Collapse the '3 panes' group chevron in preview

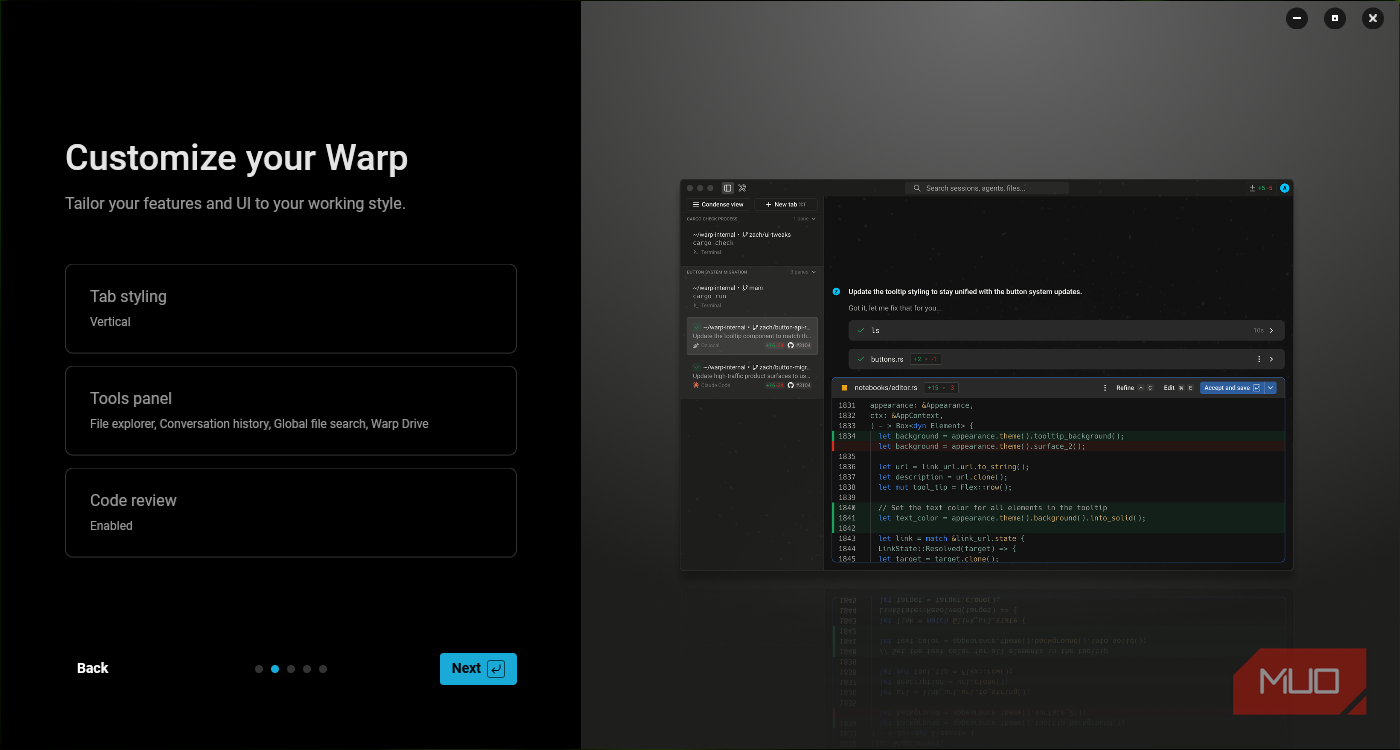[813, 272]
